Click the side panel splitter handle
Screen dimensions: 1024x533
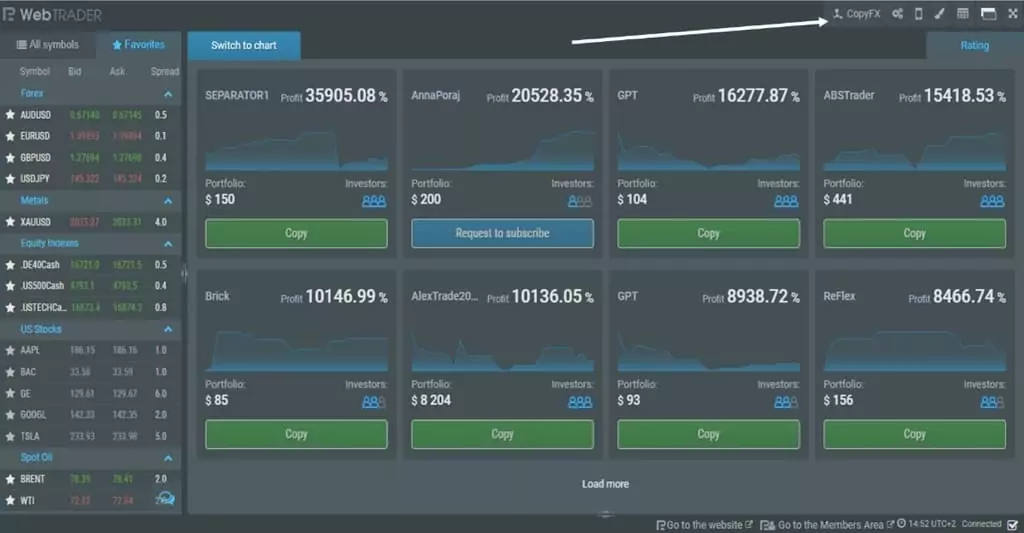tap(184, 274)
